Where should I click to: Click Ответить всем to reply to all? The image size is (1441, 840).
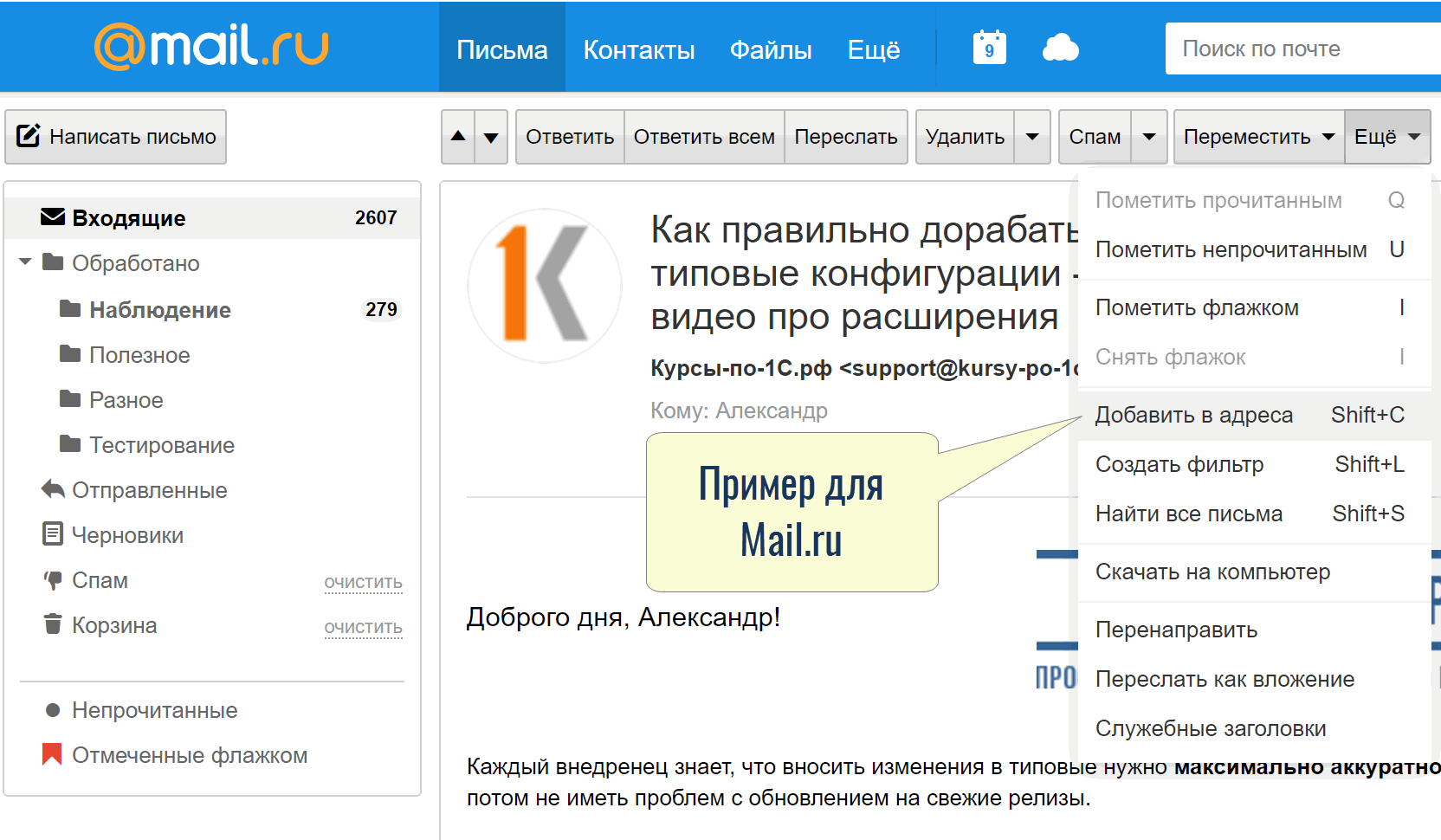click(703, 136)
